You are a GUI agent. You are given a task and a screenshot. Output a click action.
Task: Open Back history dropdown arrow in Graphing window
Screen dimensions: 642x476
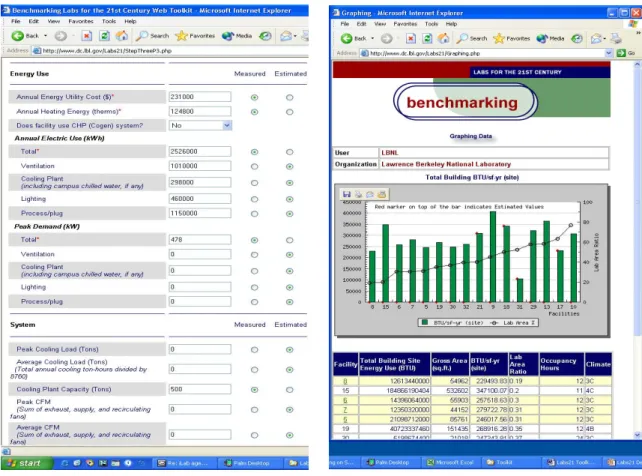(x=372, y=38)
